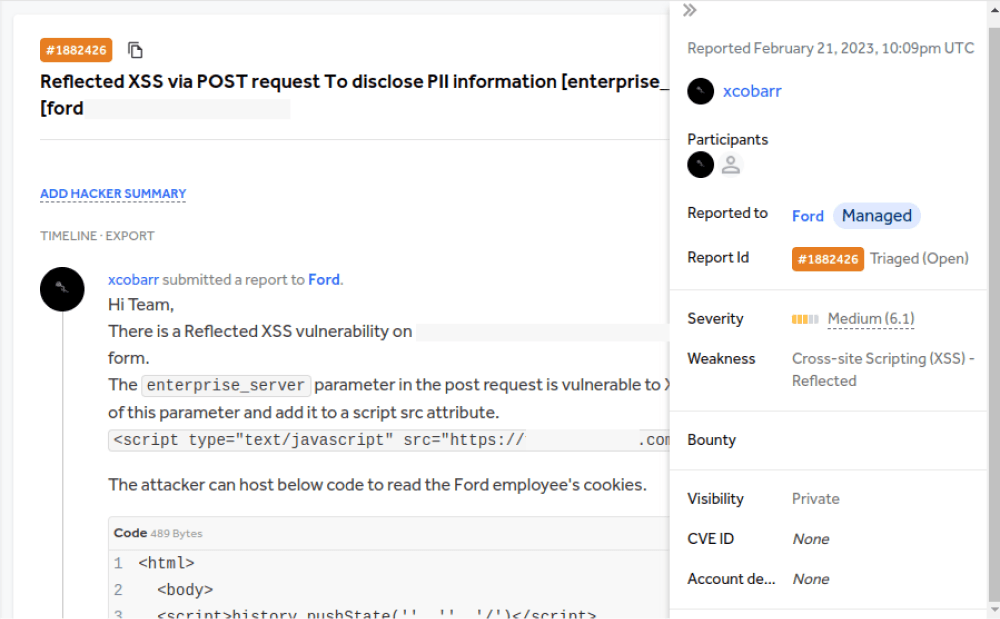This screenshot has width=1000, height=619.
Task: Open xcobarr's avatar in the sidebar header
Action: click(x=700, y=91)
